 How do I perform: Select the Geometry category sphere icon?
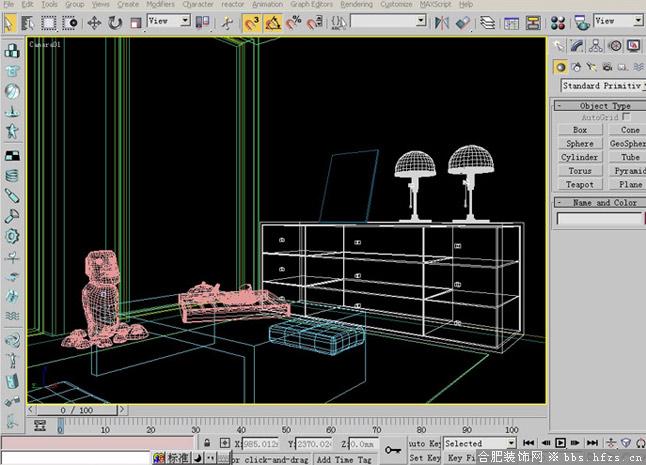tap(560, 67)
